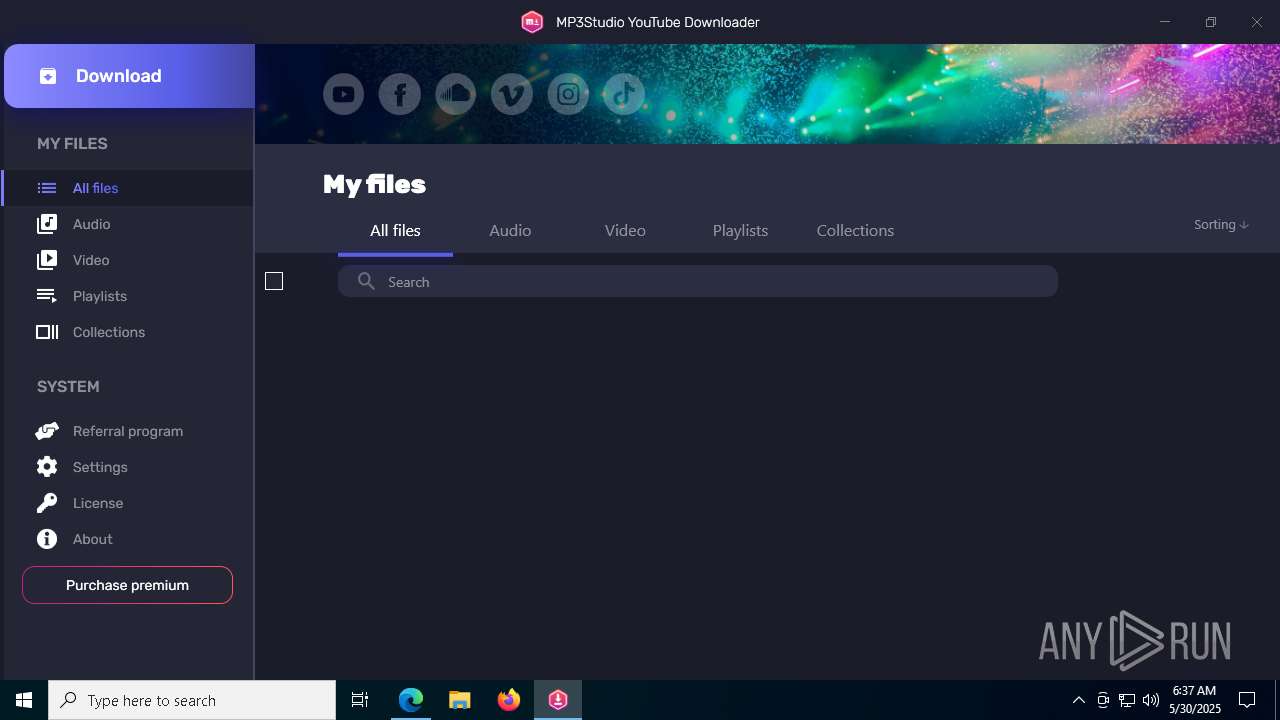Viewport: 1280px width, 720px height.
Task: Open the Windows Start menu
Action: pos(24,700)
